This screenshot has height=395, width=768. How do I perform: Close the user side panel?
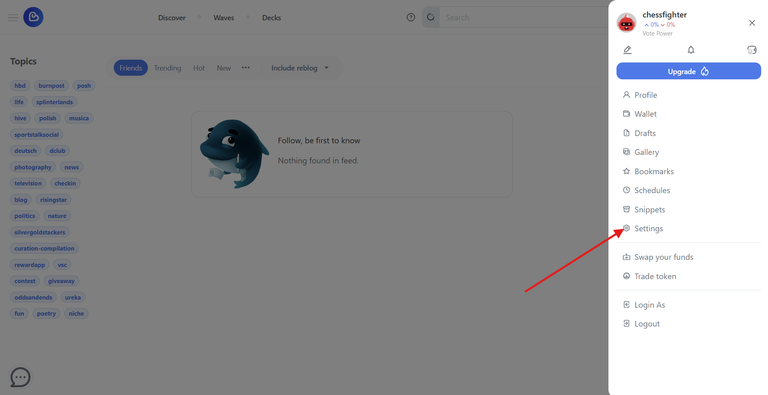(752, 23)
